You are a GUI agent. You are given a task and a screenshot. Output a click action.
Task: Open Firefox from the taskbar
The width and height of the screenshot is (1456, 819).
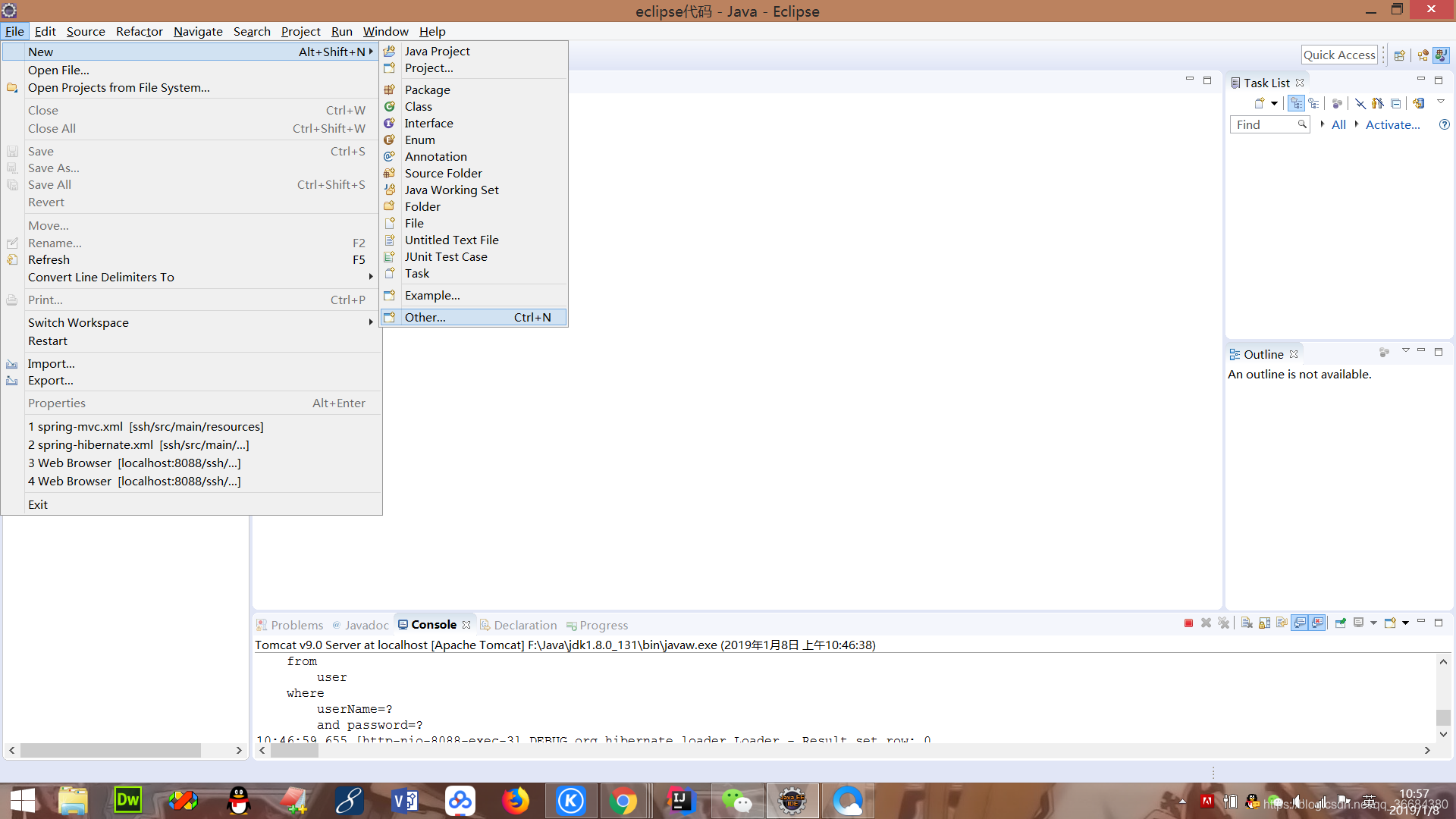click(x=516, y=801)
